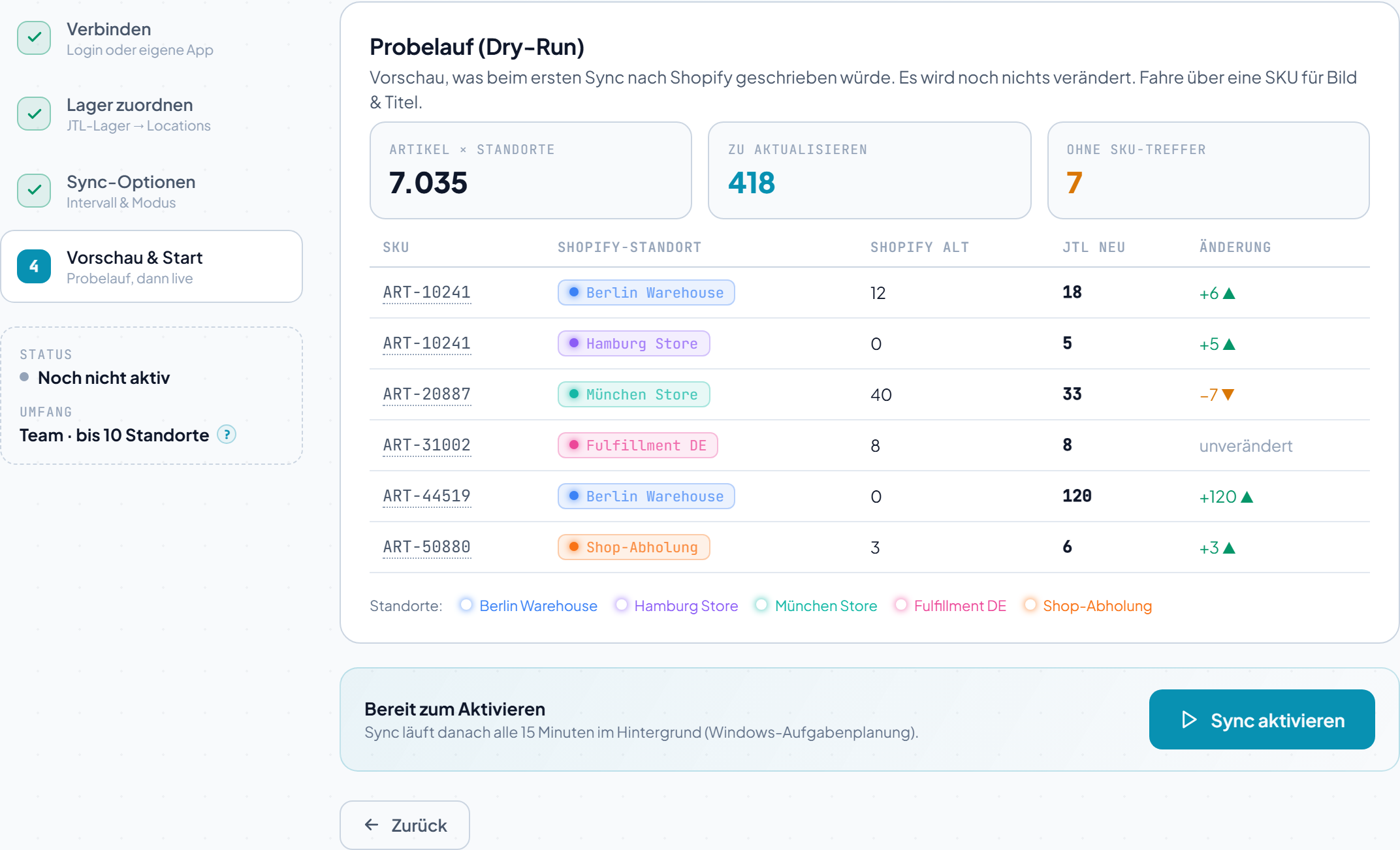This screenshot has width=1400, height=850.
Task: Click Hamburg Store legend color dot
Action: coord(622,605)
